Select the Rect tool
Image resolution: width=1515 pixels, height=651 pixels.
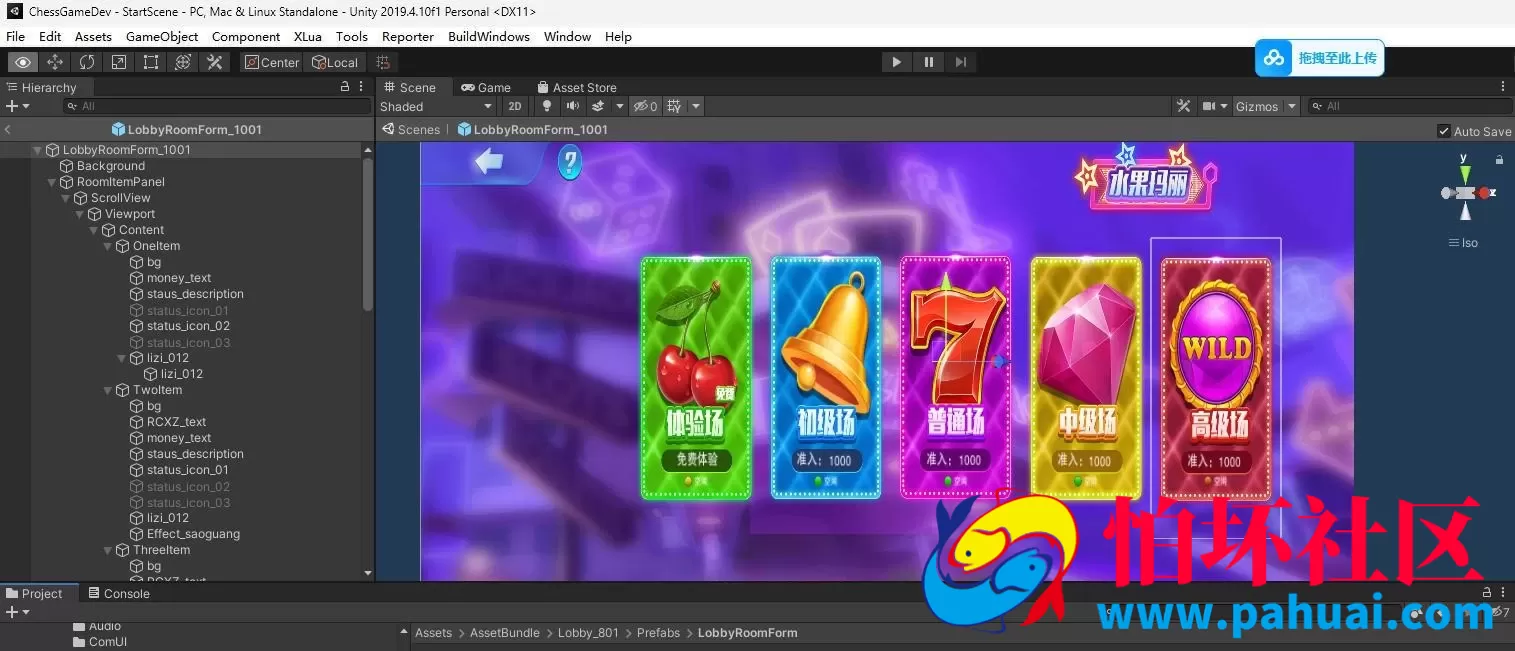click(151, 62)
